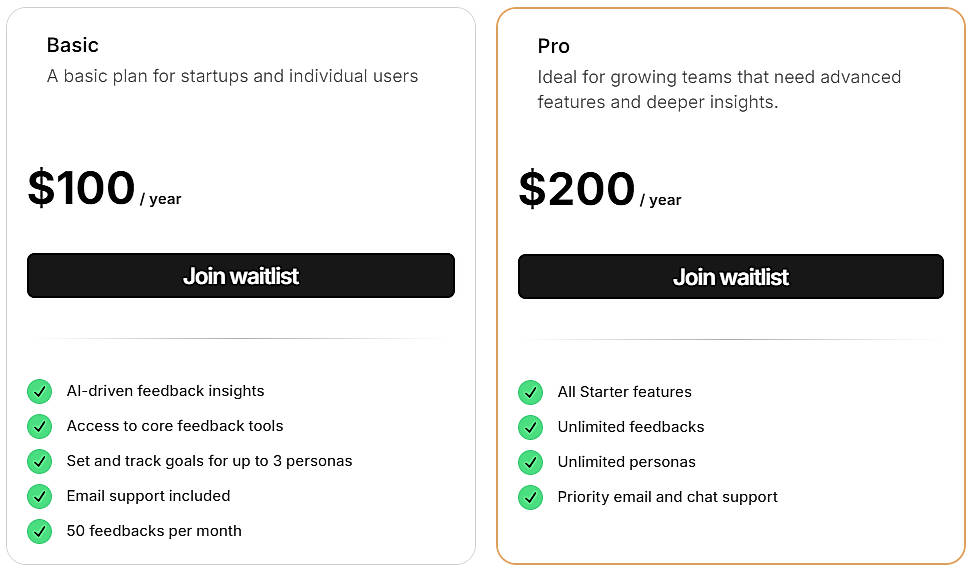This screenshot has width=973, height=576.
Task: Click the Basic plan description text
Action: (x=232, y=76)
